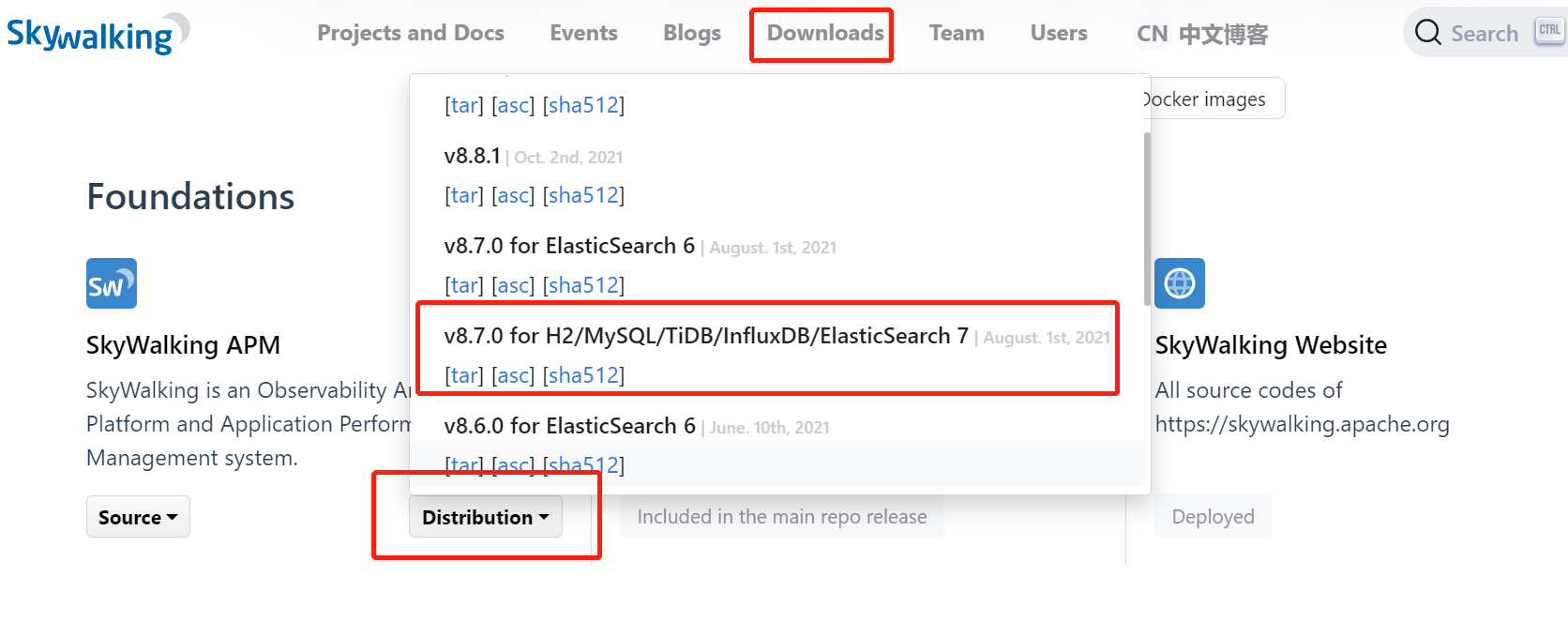This screenshot has height=622, width=1568.
Task: Collapse the Distribution dropdown
Action: click(486, 517)
